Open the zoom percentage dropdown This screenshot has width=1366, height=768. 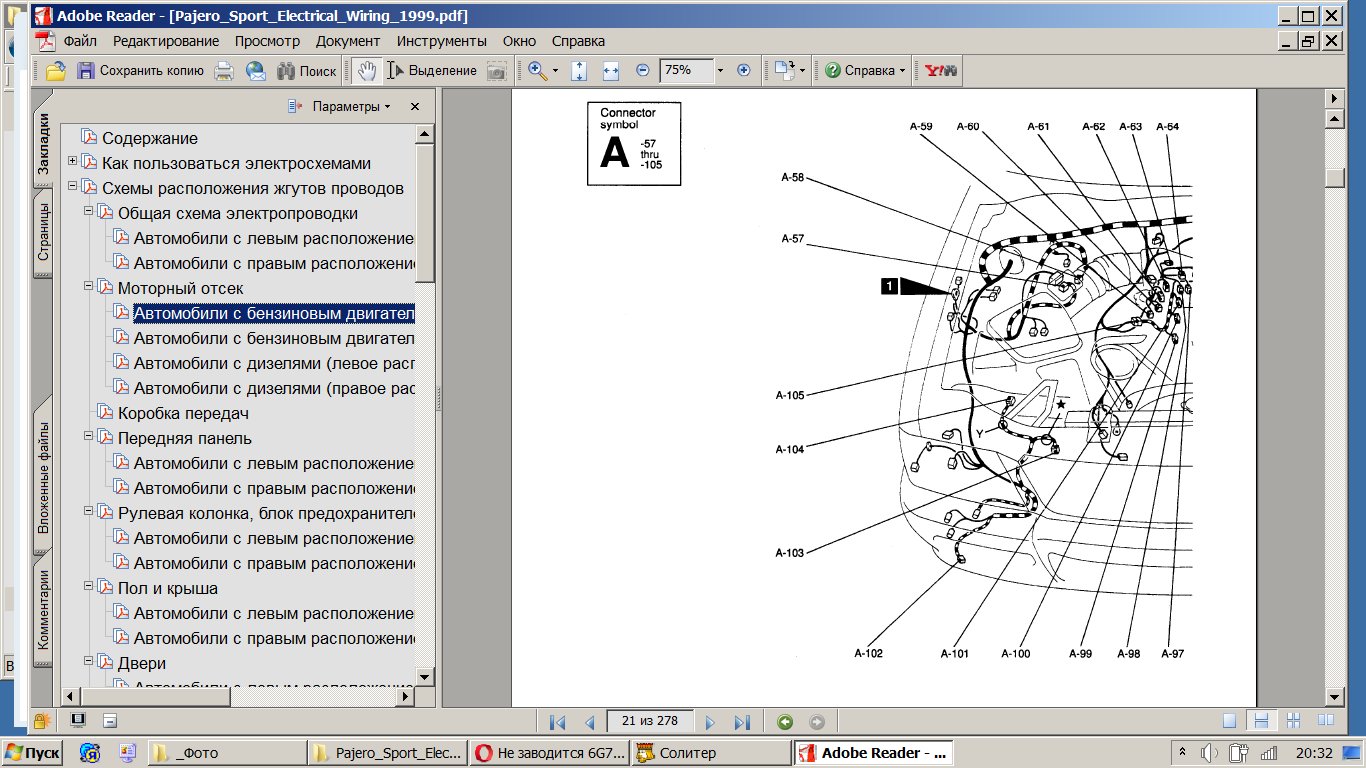pos(720,71)
